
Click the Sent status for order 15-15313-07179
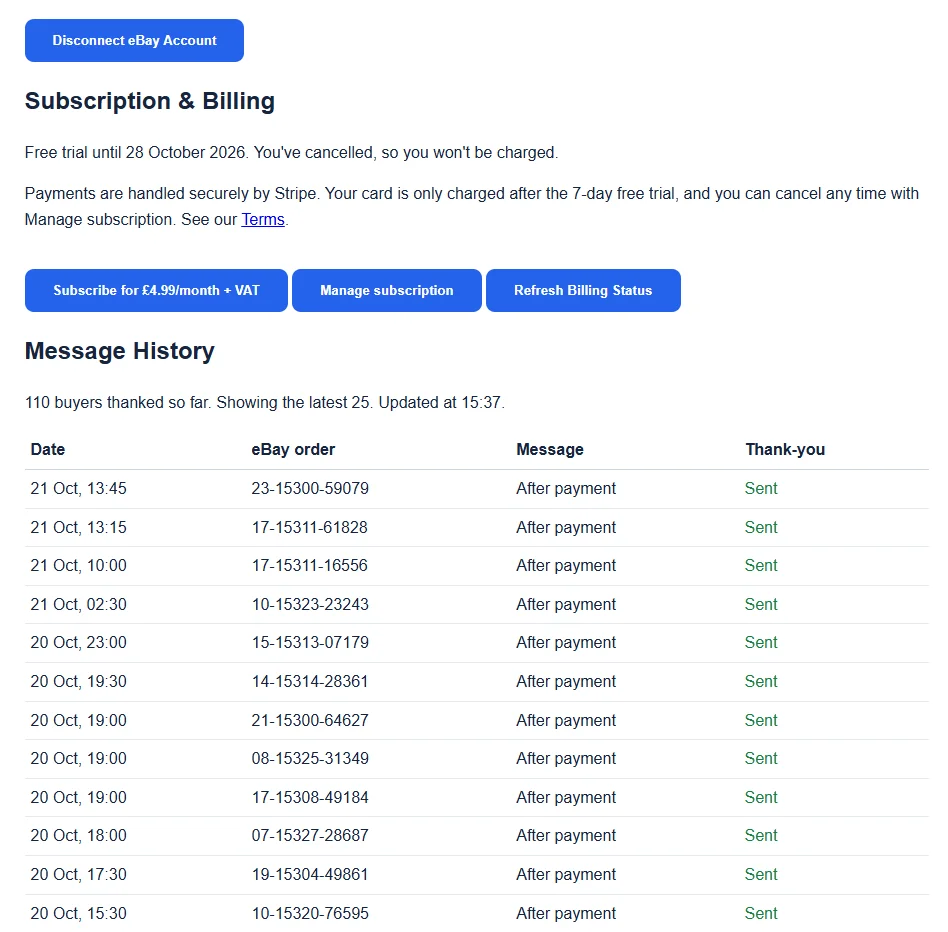pos(761,642)
